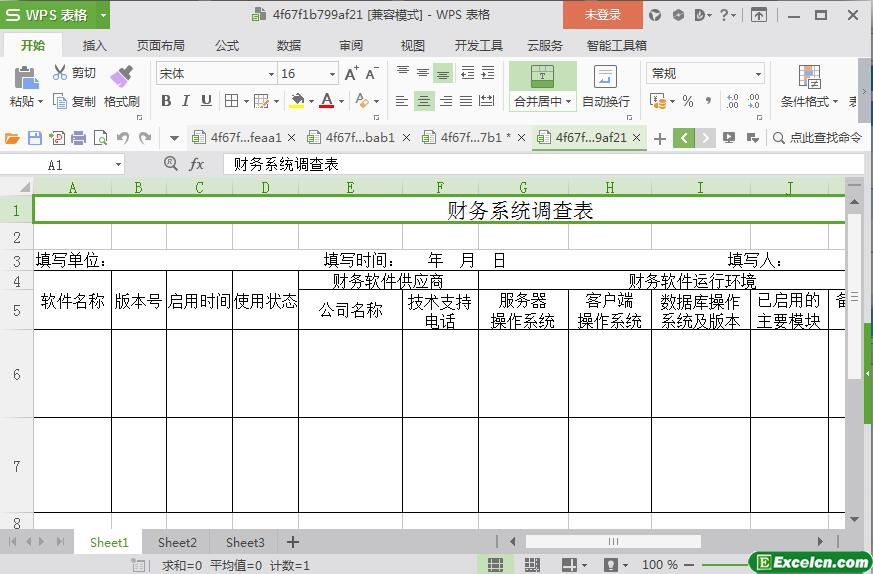Viewport: 873px width, 574px height.
Task: Click the fx insert function icon
Action: pyautogui.click(x=197, y=164)
